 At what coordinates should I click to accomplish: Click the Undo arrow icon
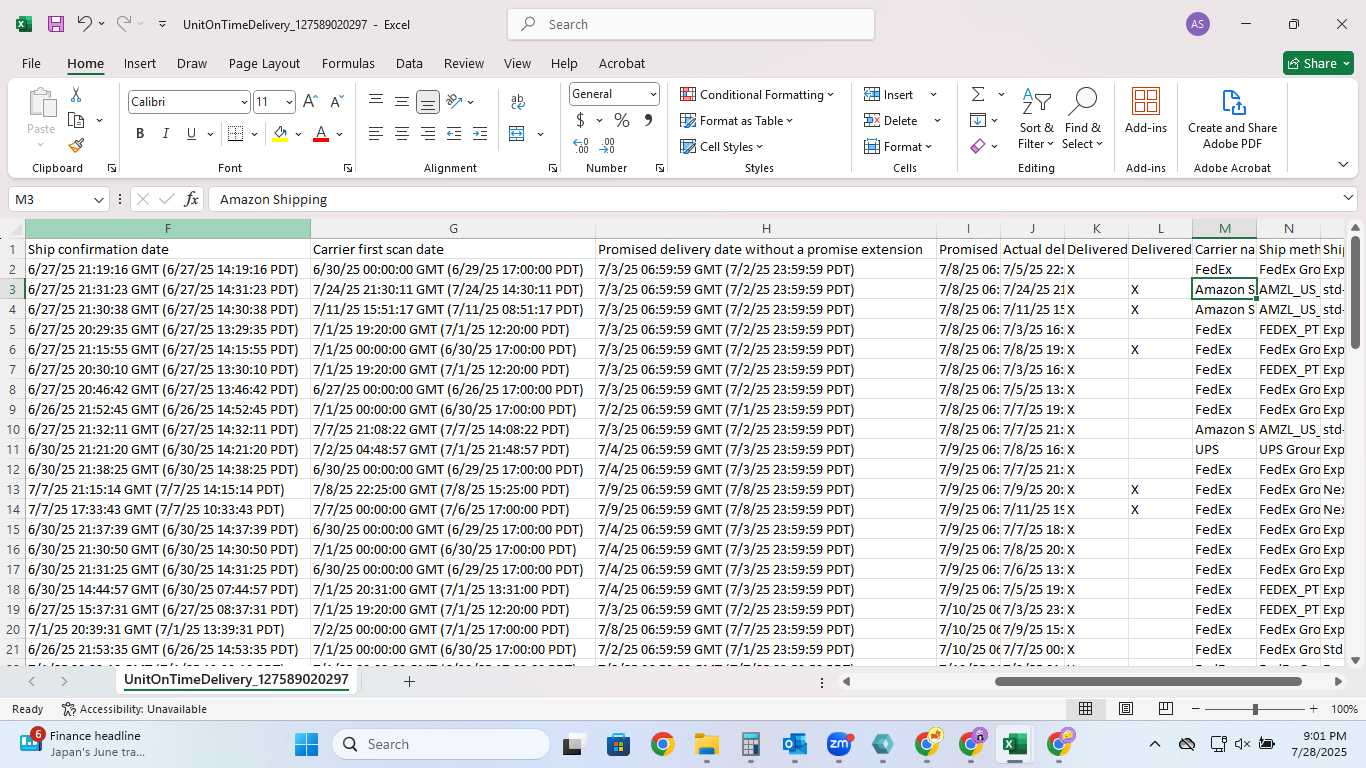point(85,24)
